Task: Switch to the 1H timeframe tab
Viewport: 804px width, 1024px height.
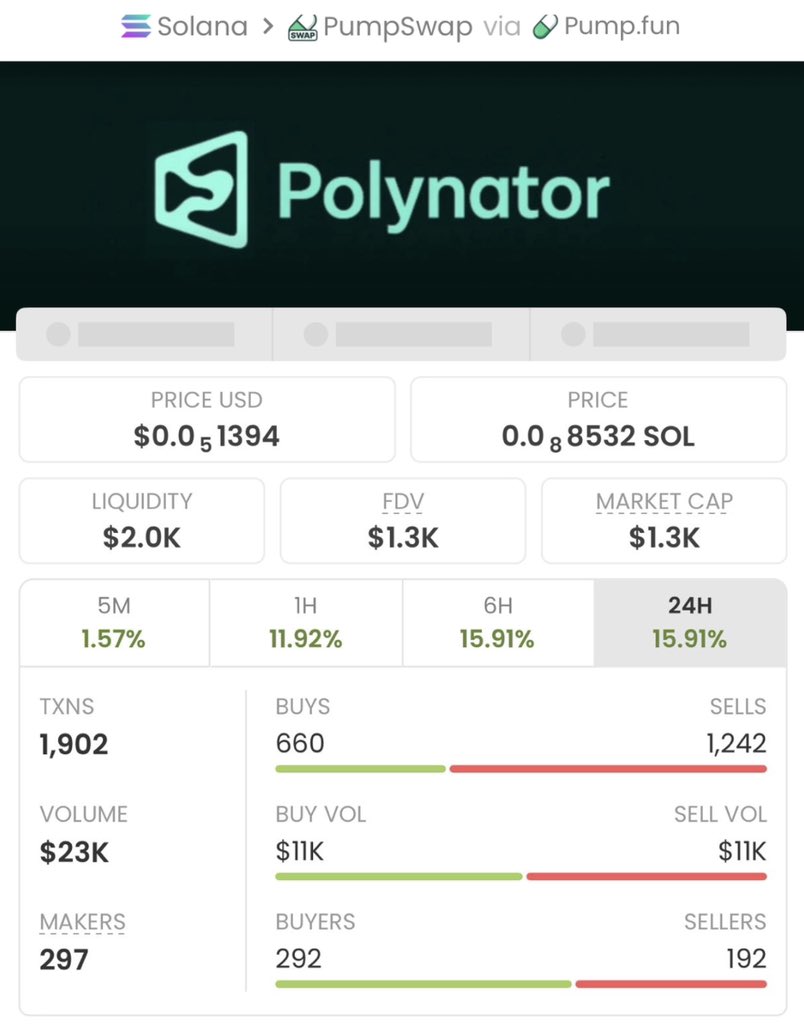Action: pyautogui.click(x=306, y=623)
